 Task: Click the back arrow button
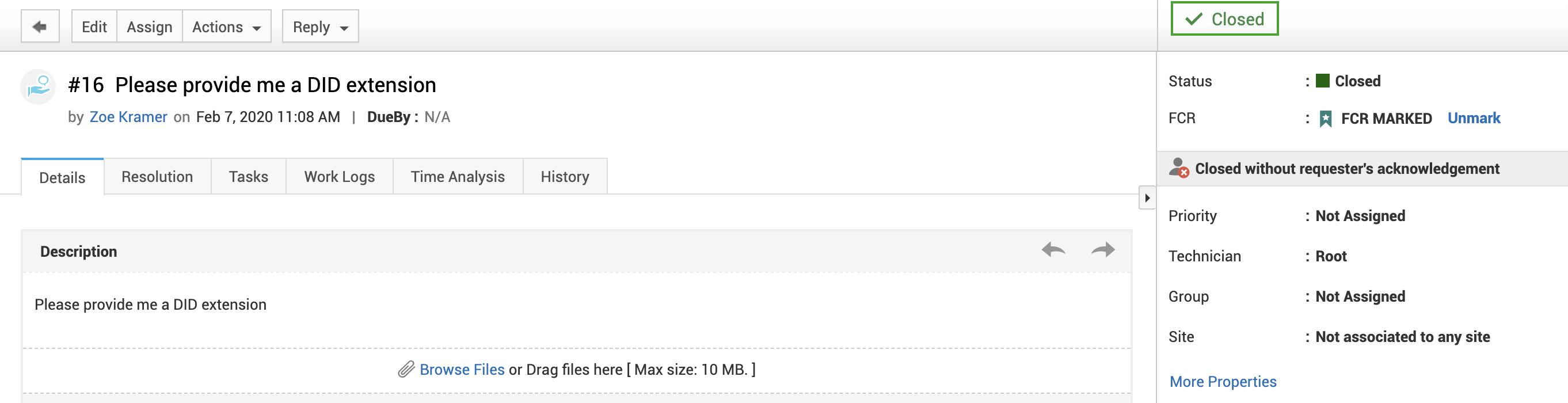(x=40, y=27)
